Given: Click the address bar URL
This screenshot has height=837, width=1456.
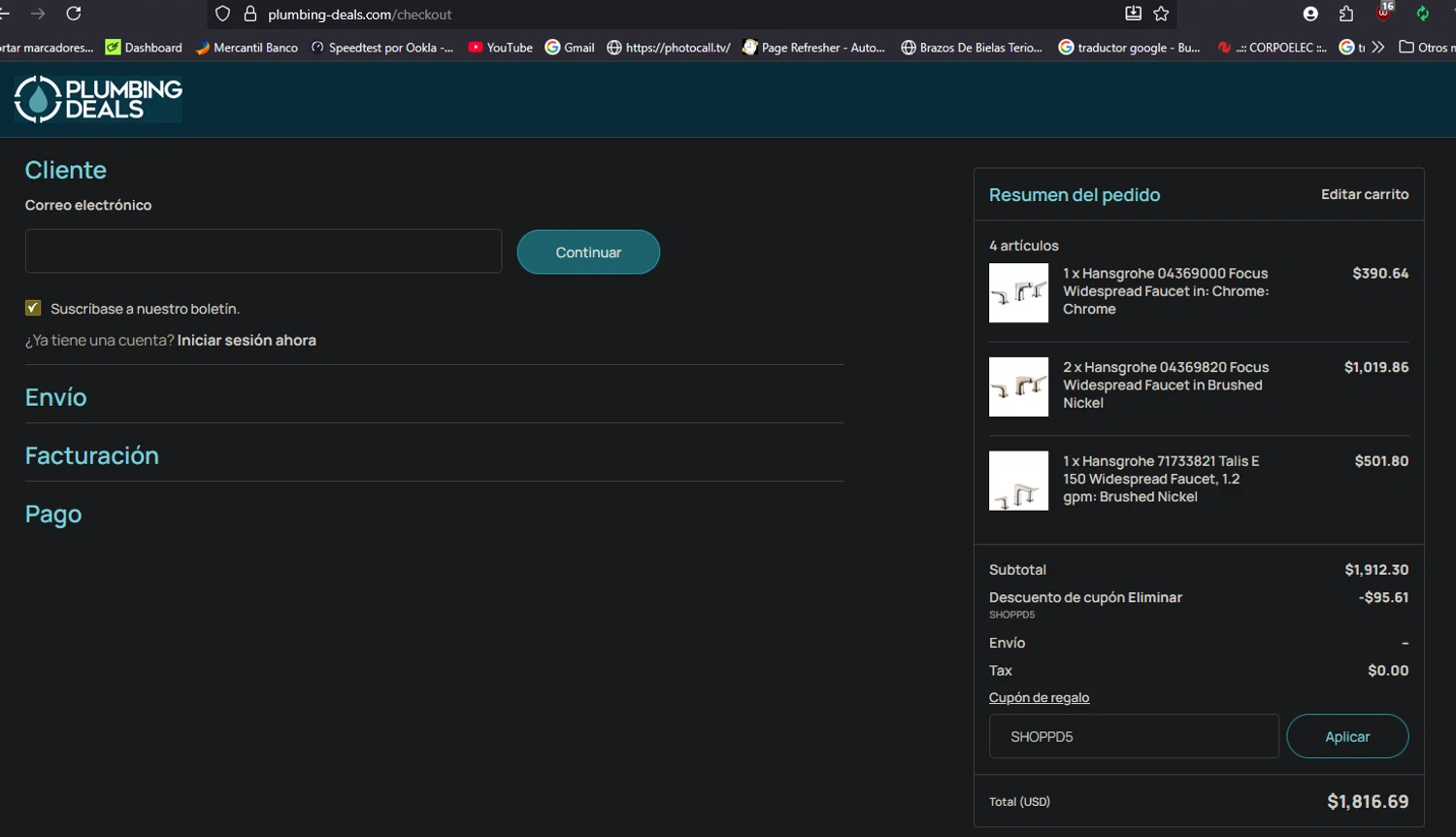Looking at the screenshot, I should (359, 15).
